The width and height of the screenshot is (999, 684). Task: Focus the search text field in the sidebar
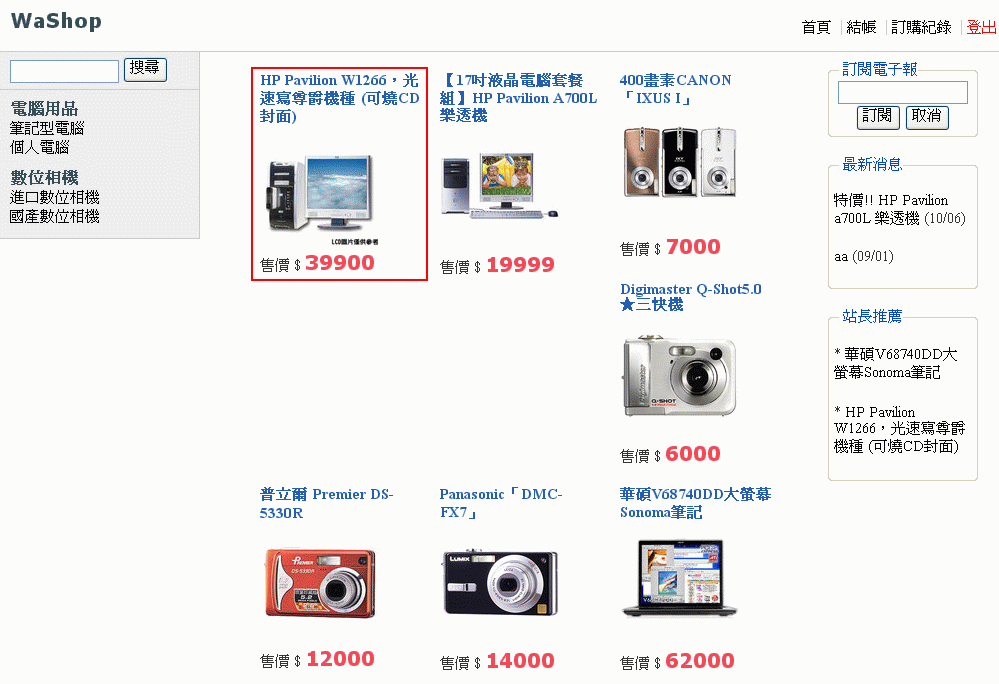[x=64, y=71]
